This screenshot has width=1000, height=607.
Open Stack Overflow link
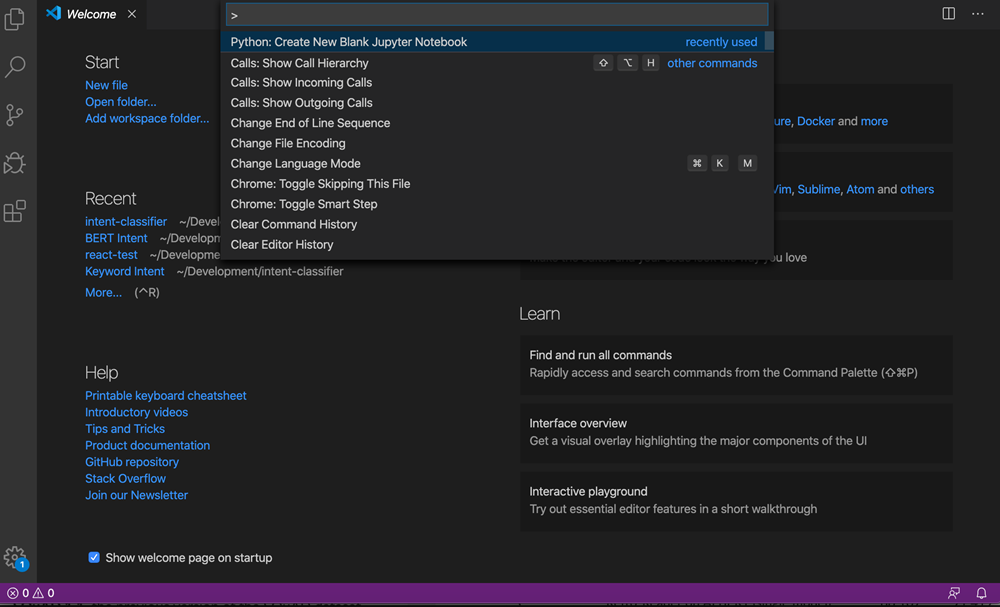[x=126, y=478]
